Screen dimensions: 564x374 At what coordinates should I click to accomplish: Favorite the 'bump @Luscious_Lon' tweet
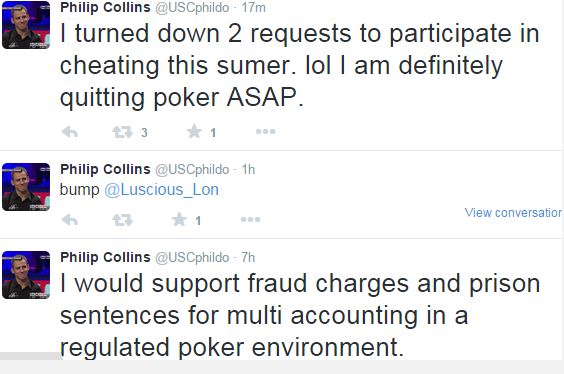pyautogui.click(x=179, y=219)
